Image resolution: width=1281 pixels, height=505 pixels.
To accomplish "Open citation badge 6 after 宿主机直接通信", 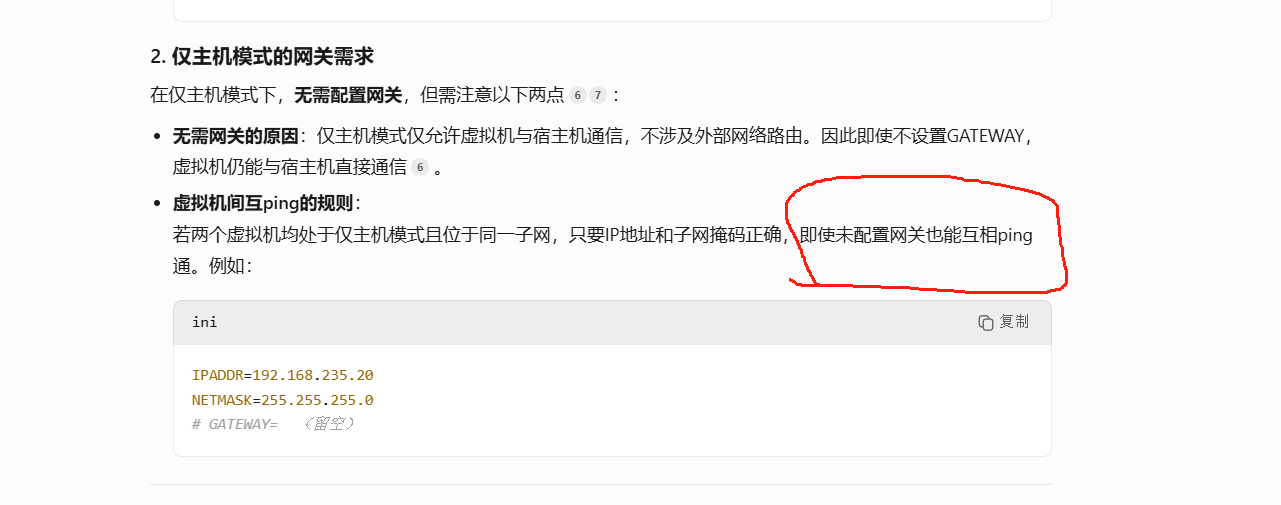I will tap(420, 168).
